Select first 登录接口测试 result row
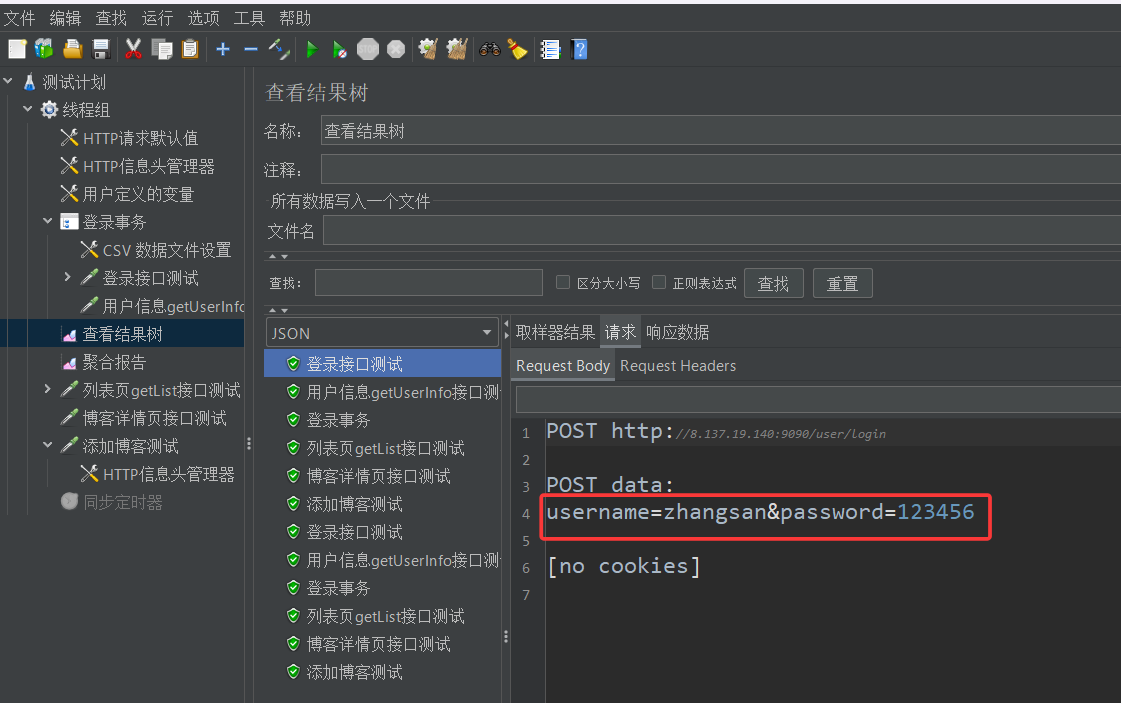Image resolution: width=1121 pixels, height=703 pixels. (x=382, y=363)
